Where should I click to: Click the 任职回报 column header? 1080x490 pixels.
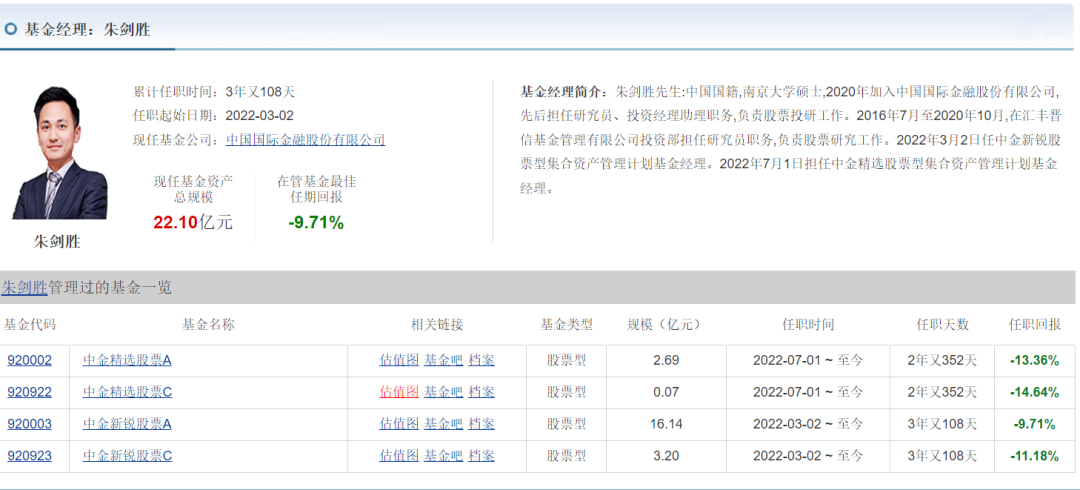(x=1035, y=324)
